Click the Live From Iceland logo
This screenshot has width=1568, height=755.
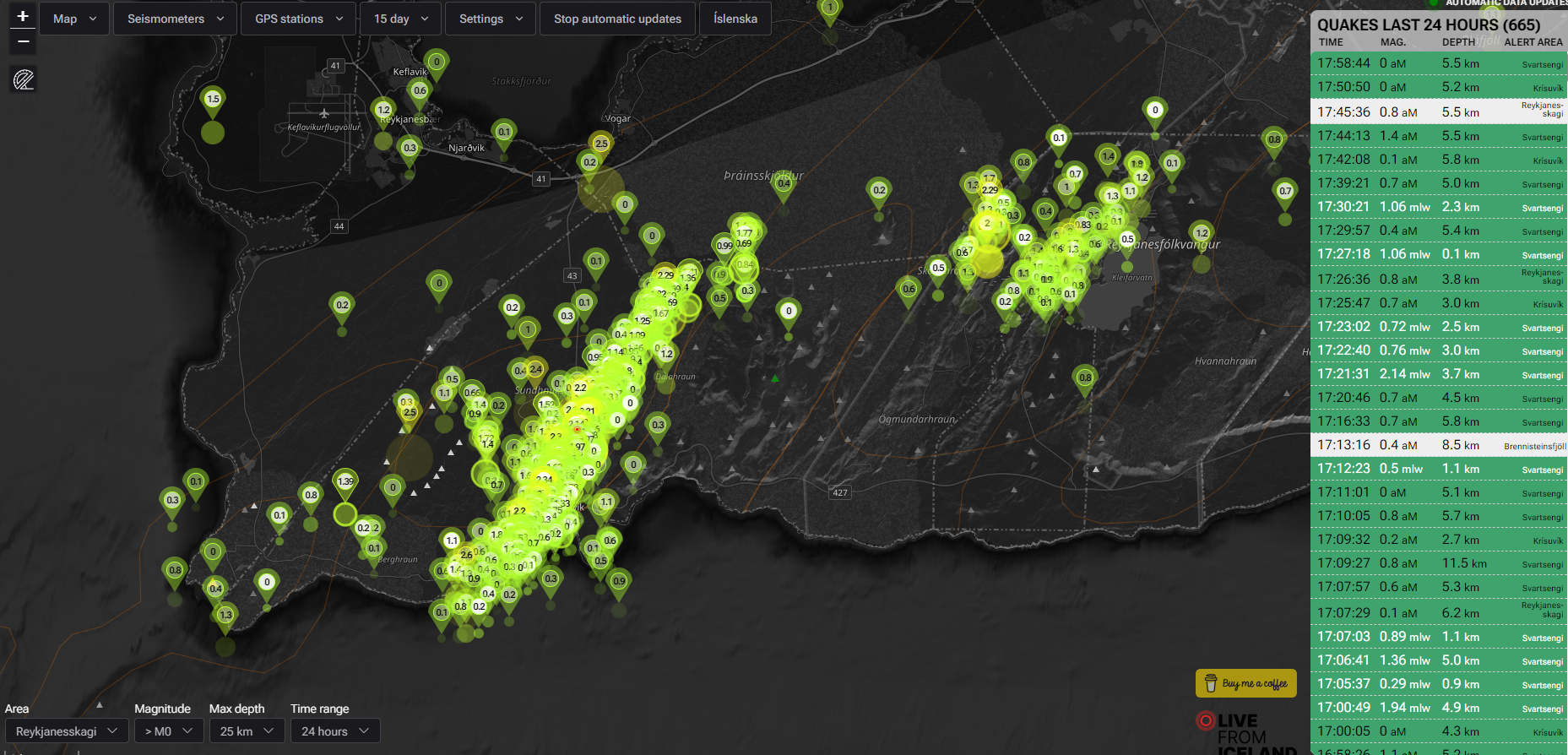click(1246, 731)
